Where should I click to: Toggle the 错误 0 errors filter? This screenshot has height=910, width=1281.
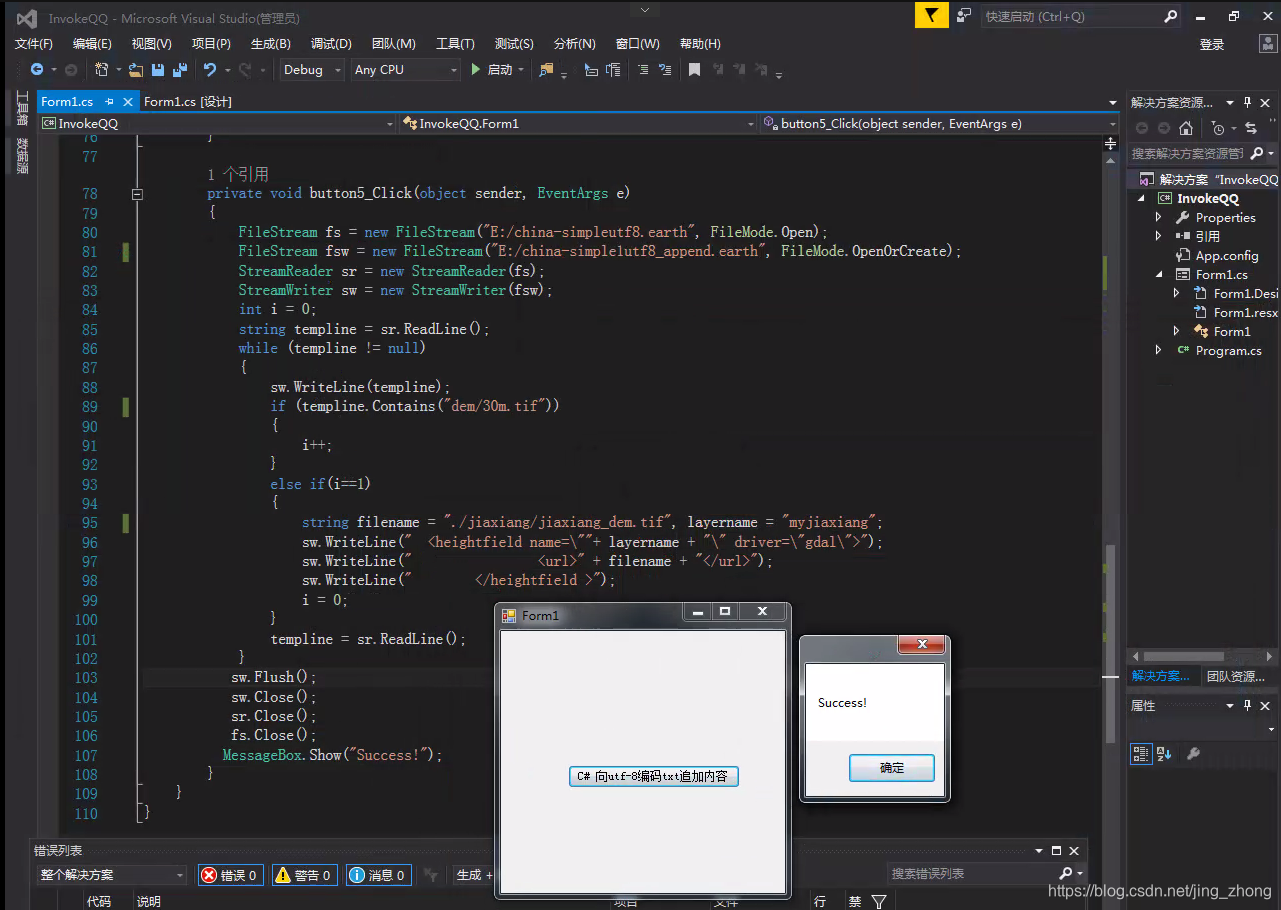[230, 875]
